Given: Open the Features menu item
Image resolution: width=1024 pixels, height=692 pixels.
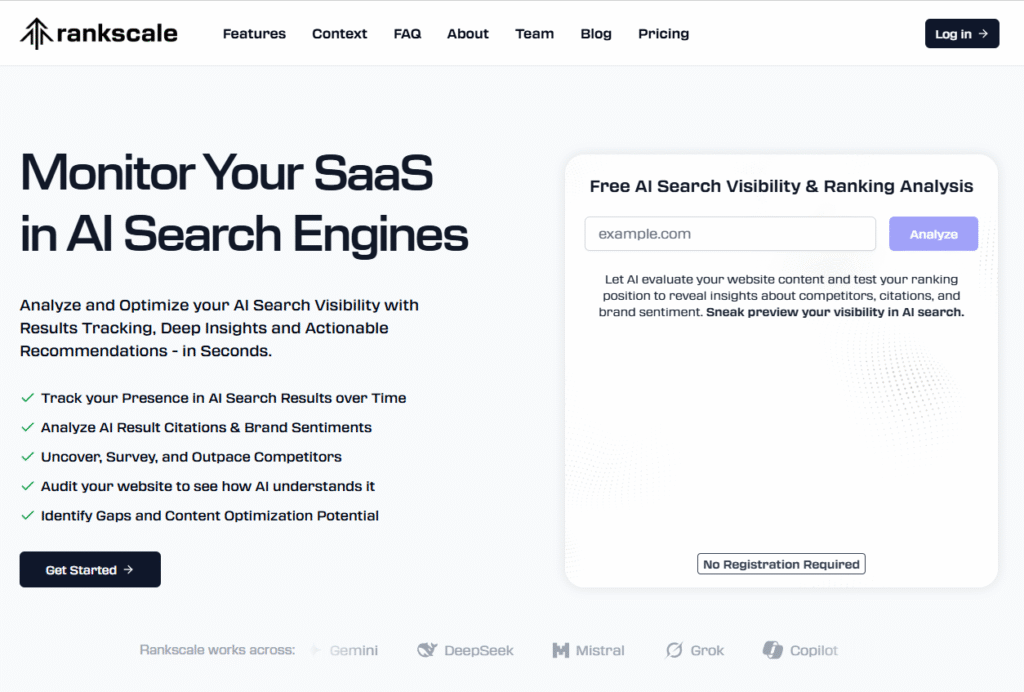Looking at the screenshot, I should (x=254, y=33).
